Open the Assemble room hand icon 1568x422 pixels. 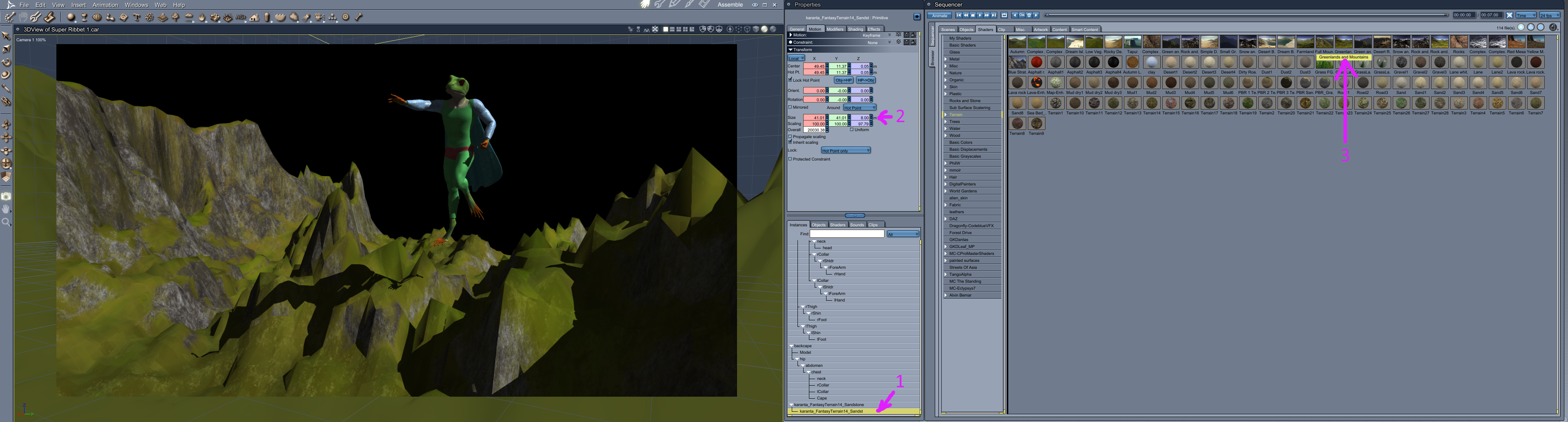click(645, 4)
